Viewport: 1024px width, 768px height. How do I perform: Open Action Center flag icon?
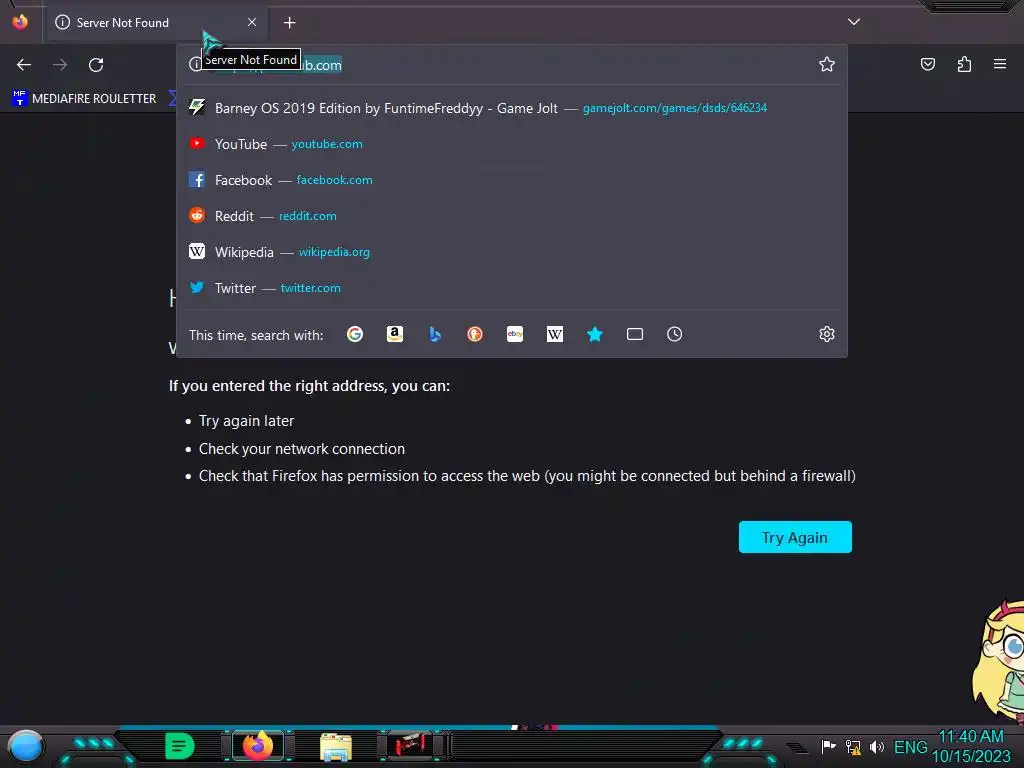click(x=828, y=746)
